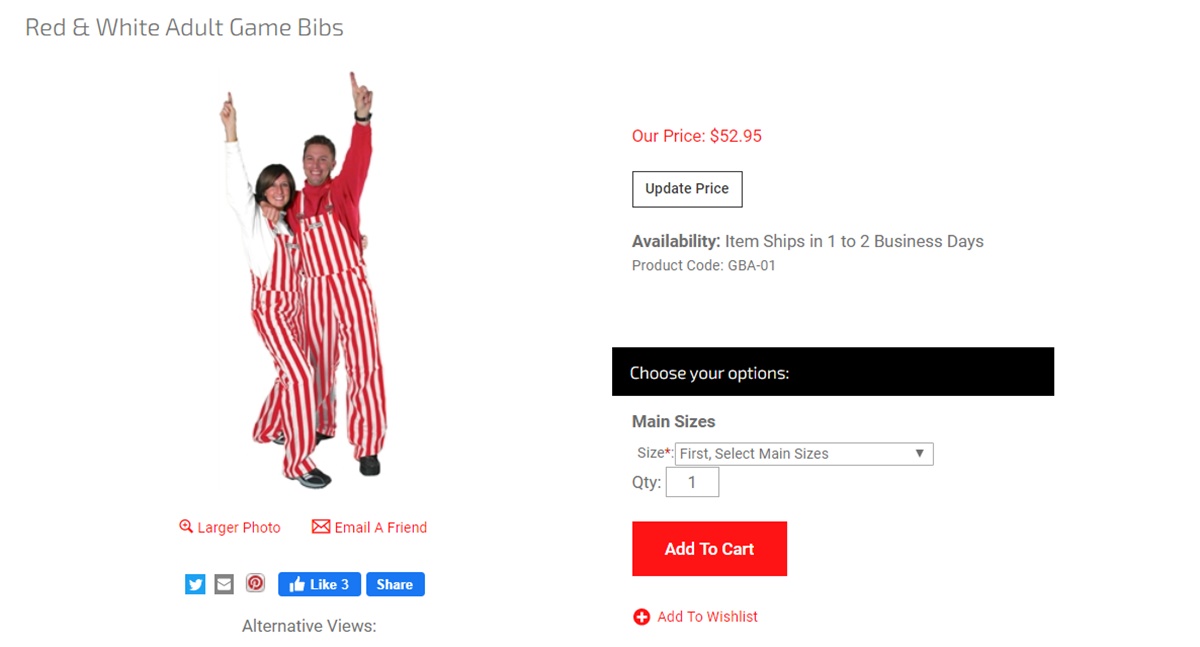Click the Add To Wishlist link
1200x647 pixels.
pyautogui.click(x=707, y=617)
